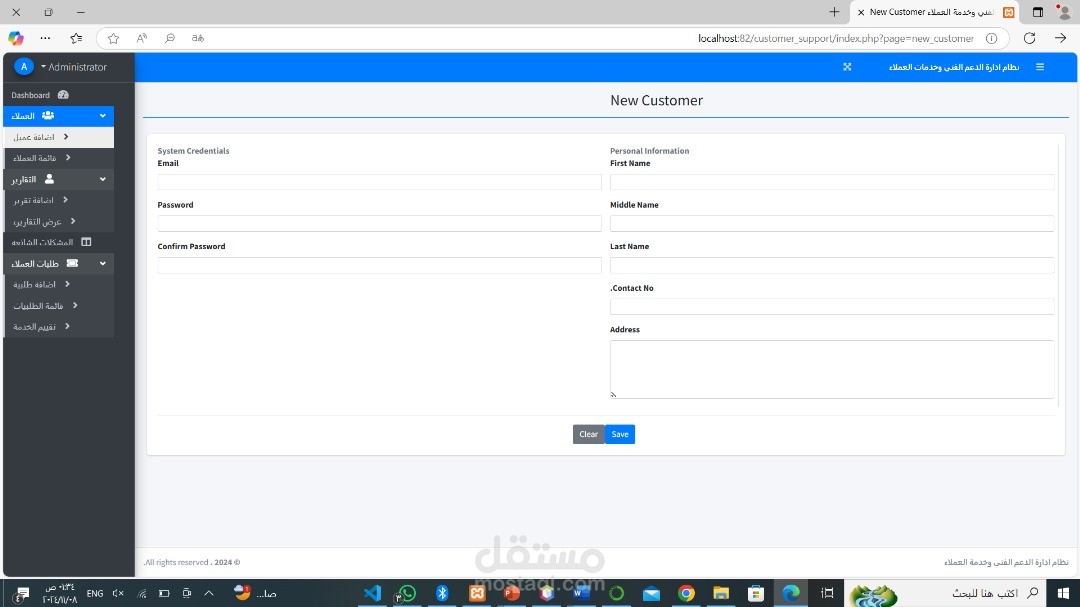Image resolution: width=1080 pixels, height=607 pixels.
Task: Refresh the page with the reload icon
Action: [x=1029, y=39]
